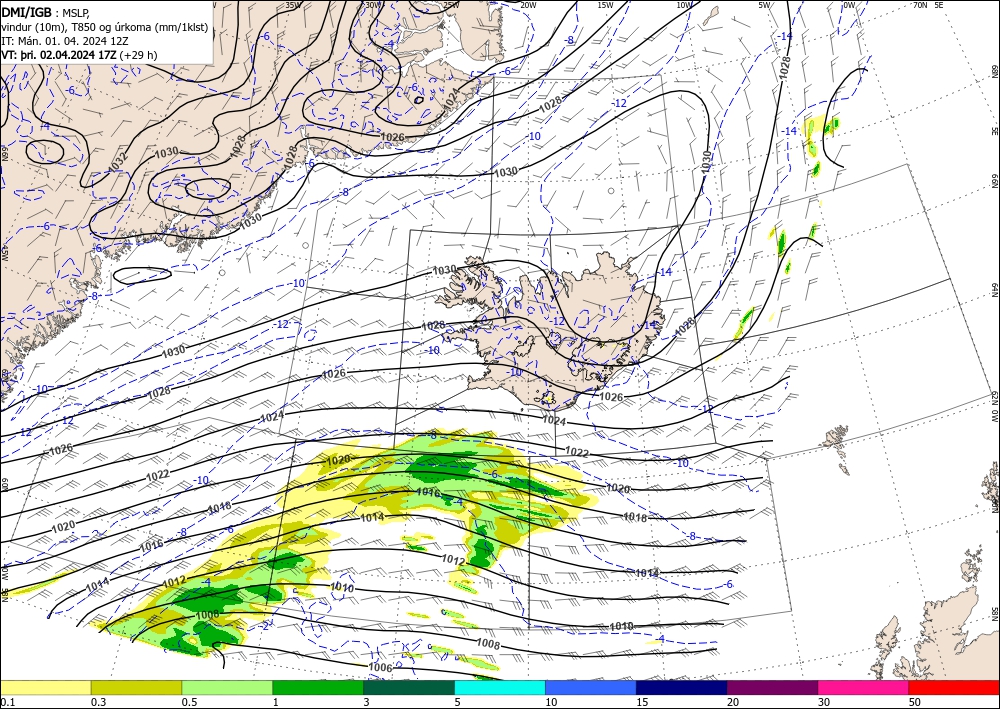
Task: Click the legend value '0.3'
Action: 98,702
